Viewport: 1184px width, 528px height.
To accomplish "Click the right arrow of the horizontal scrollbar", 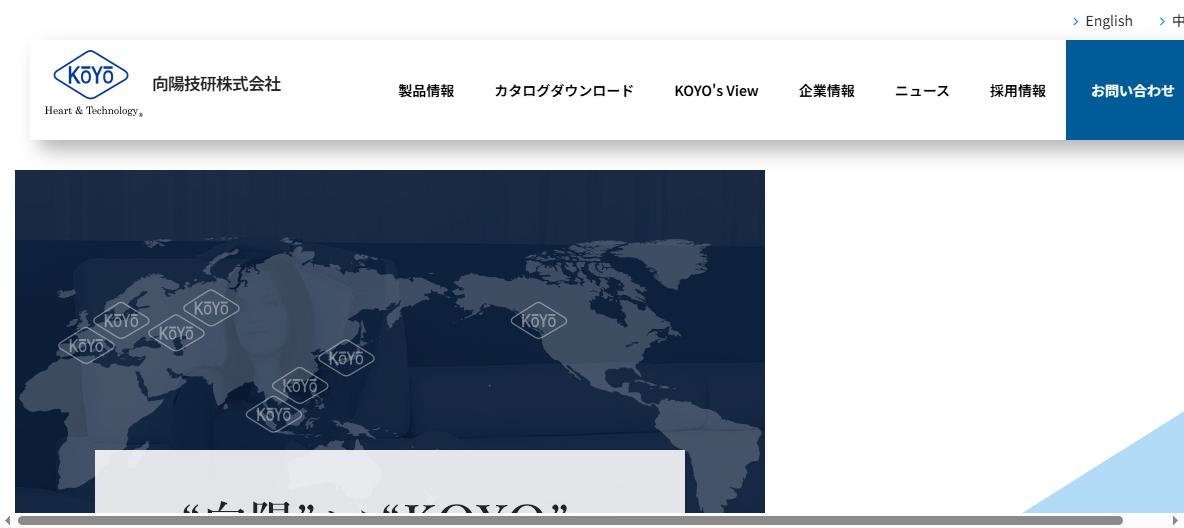I will [1175, 520].
